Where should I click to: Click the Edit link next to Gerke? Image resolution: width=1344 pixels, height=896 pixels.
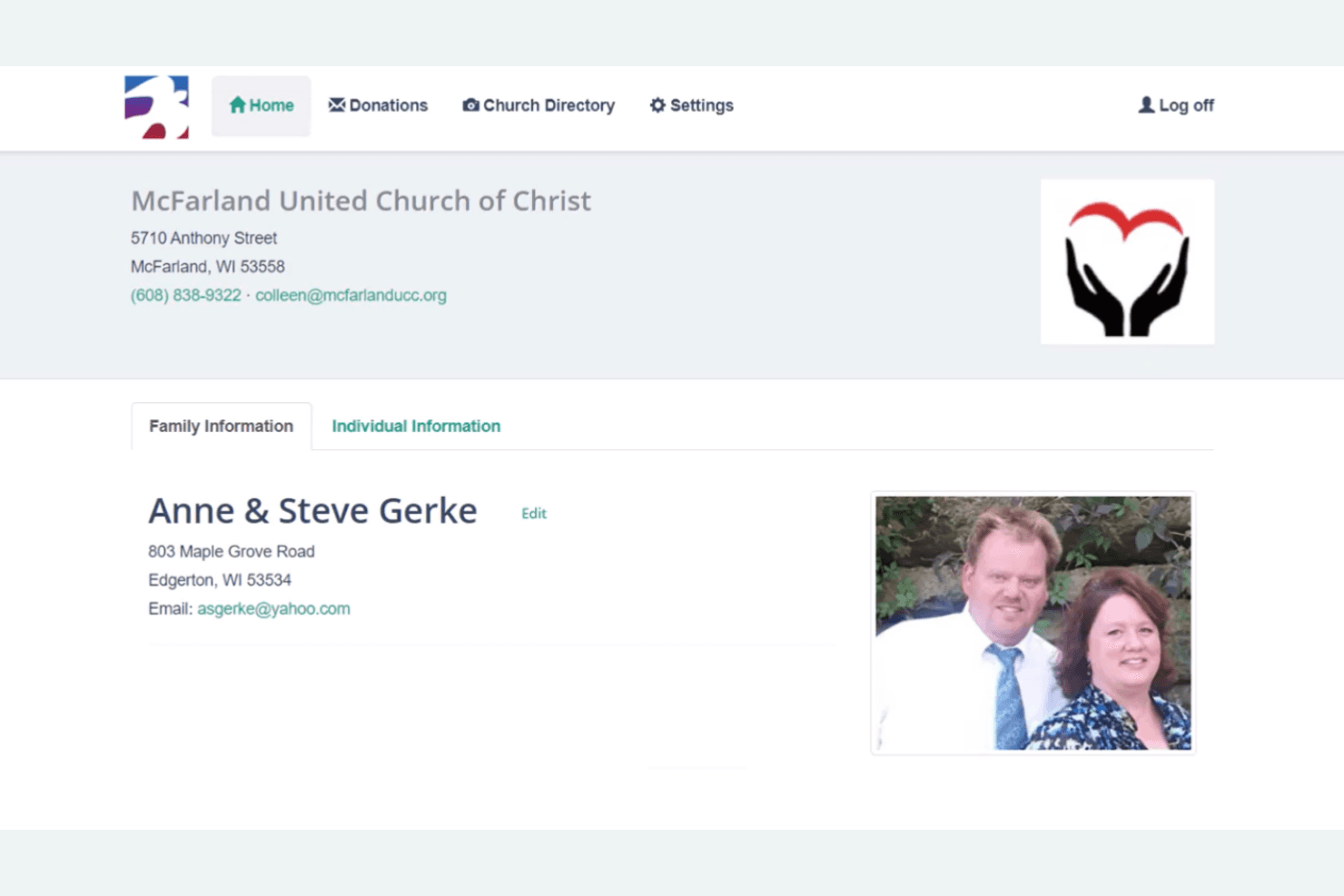click(534, 514)
